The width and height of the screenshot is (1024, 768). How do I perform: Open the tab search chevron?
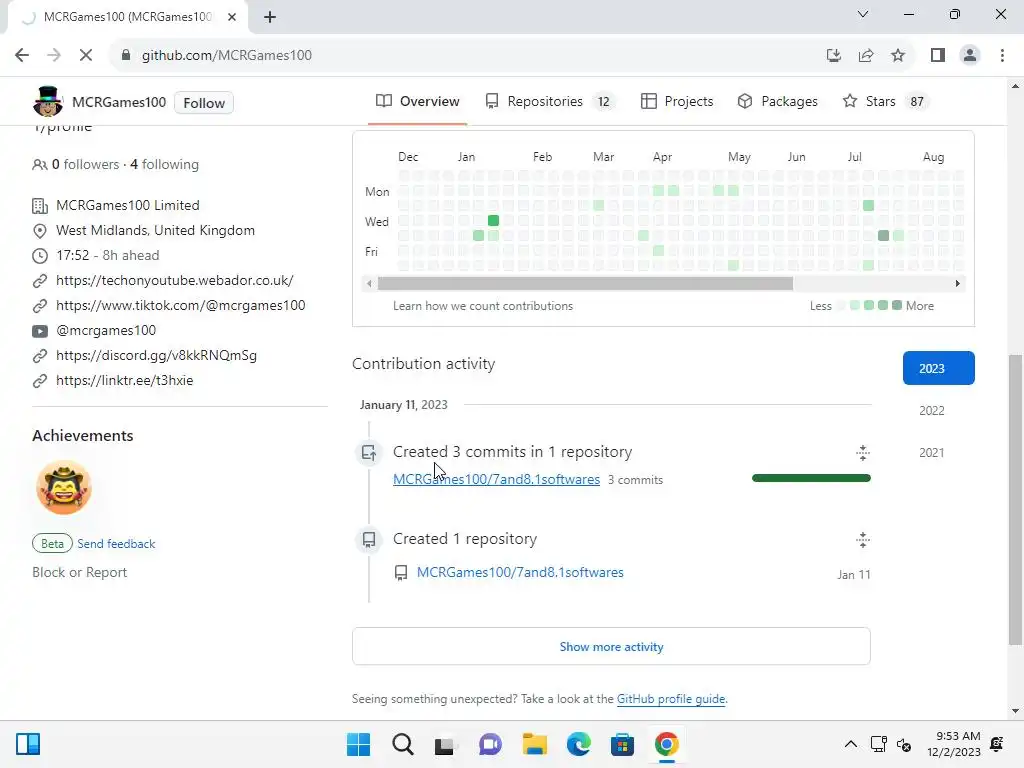pos(863,14)
